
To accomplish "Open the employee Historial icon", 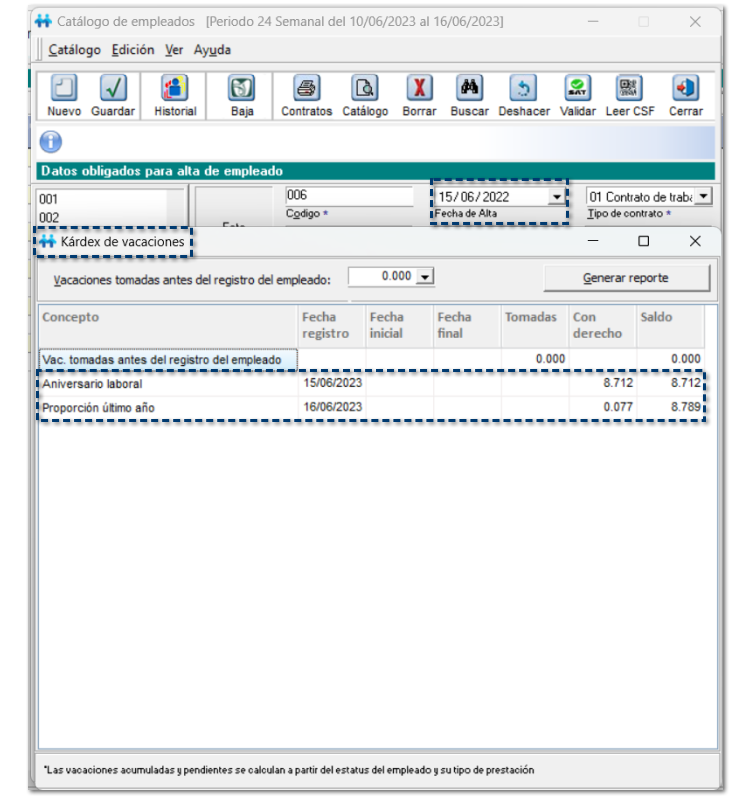I will coord(175,88).
